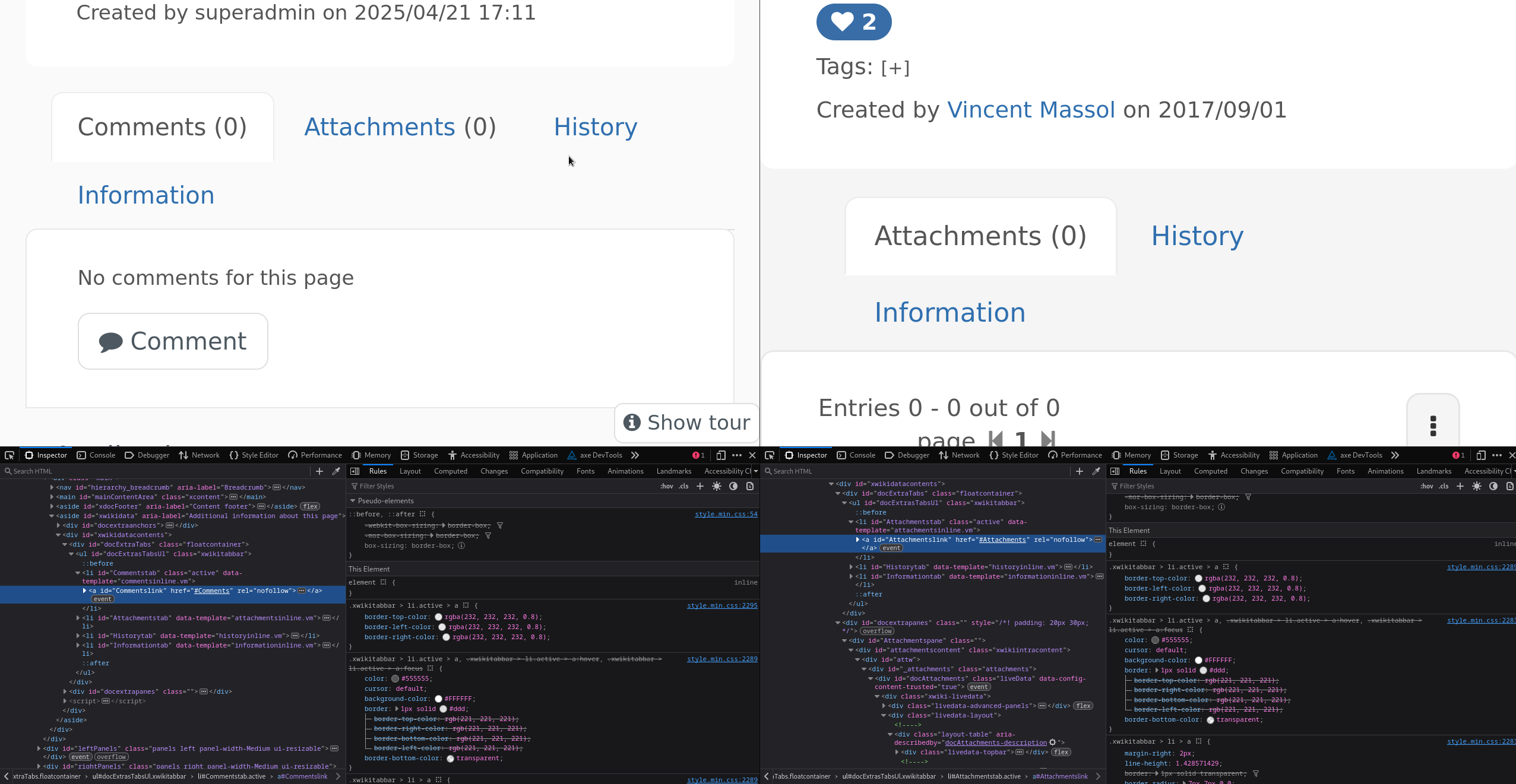
Task: Click [+] to add tags
Action: pos(895,68)
